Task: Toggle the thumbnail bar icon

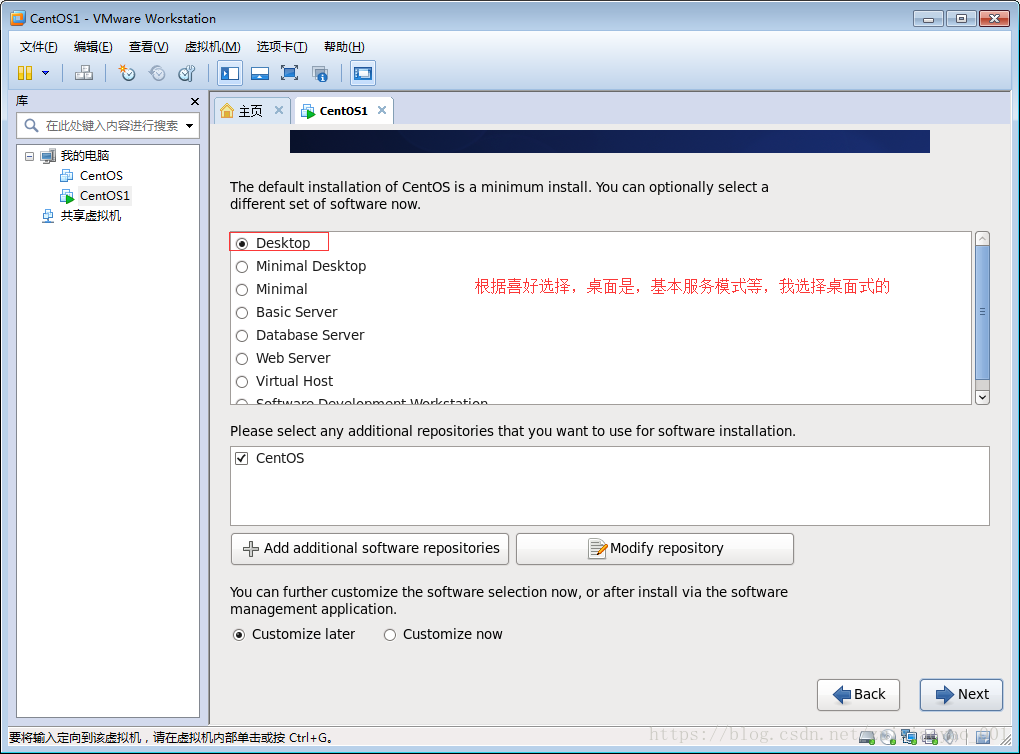Action: [260, 73]
